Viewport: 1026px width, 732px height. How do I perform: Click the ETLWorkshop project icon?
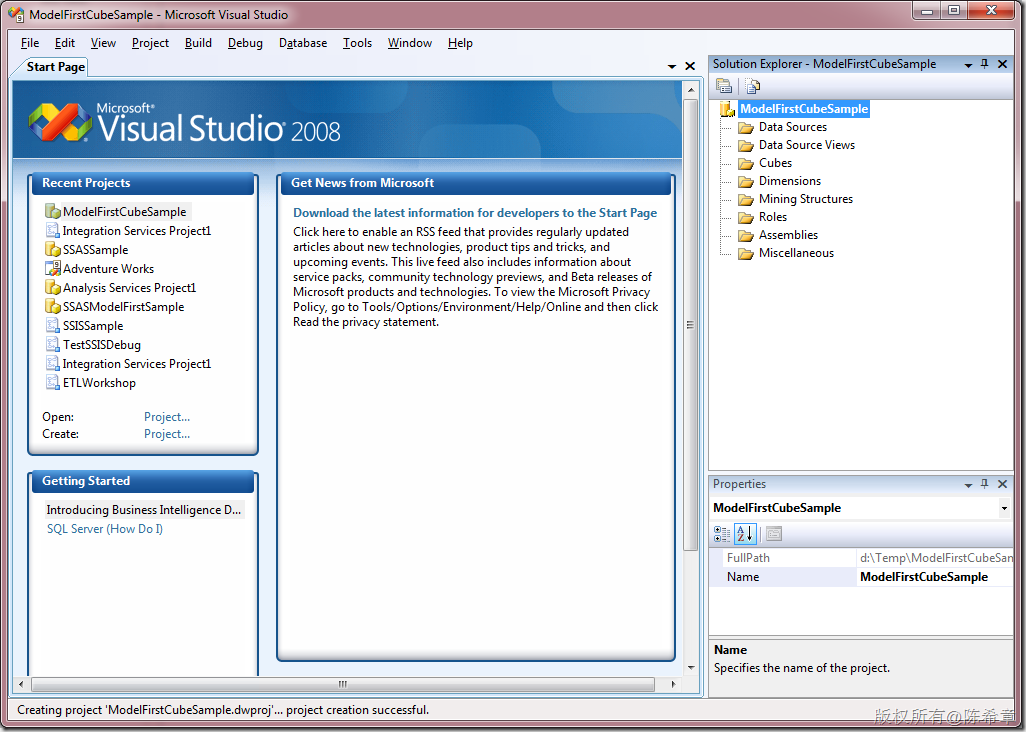pyautogui.click(x=52, y=382)
